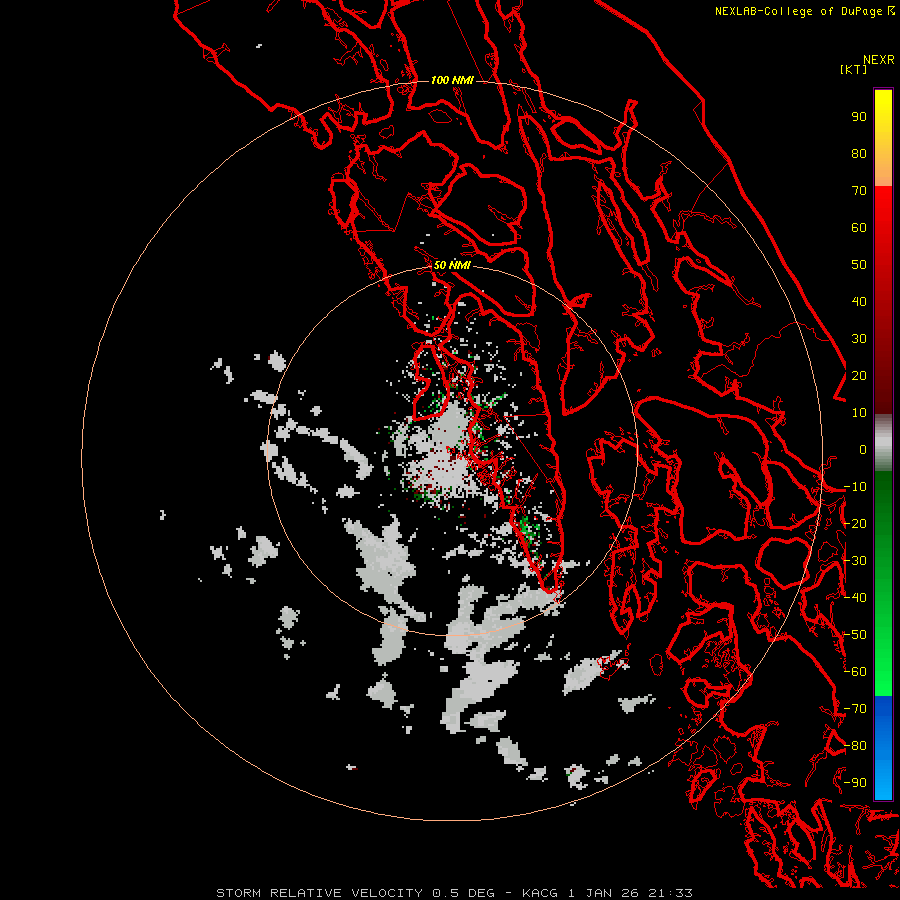The width and height of the screenshot is (900, 900).
Task: Click the 80 value on the velocity scale
Action: pos(859,154)
